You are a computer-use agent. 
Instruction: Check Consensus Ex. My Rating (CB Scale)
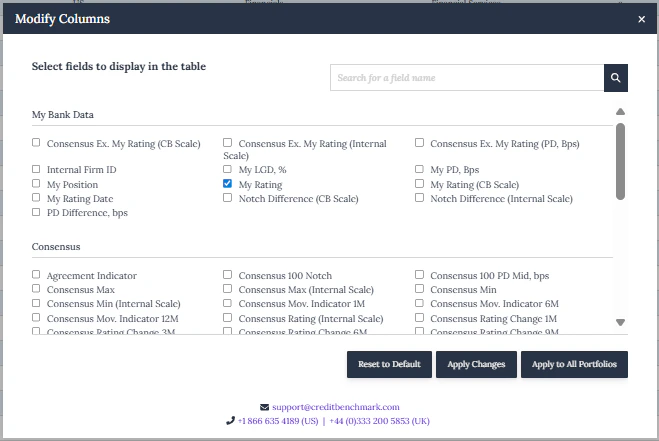pyautogui.click(x=36, y=143)
